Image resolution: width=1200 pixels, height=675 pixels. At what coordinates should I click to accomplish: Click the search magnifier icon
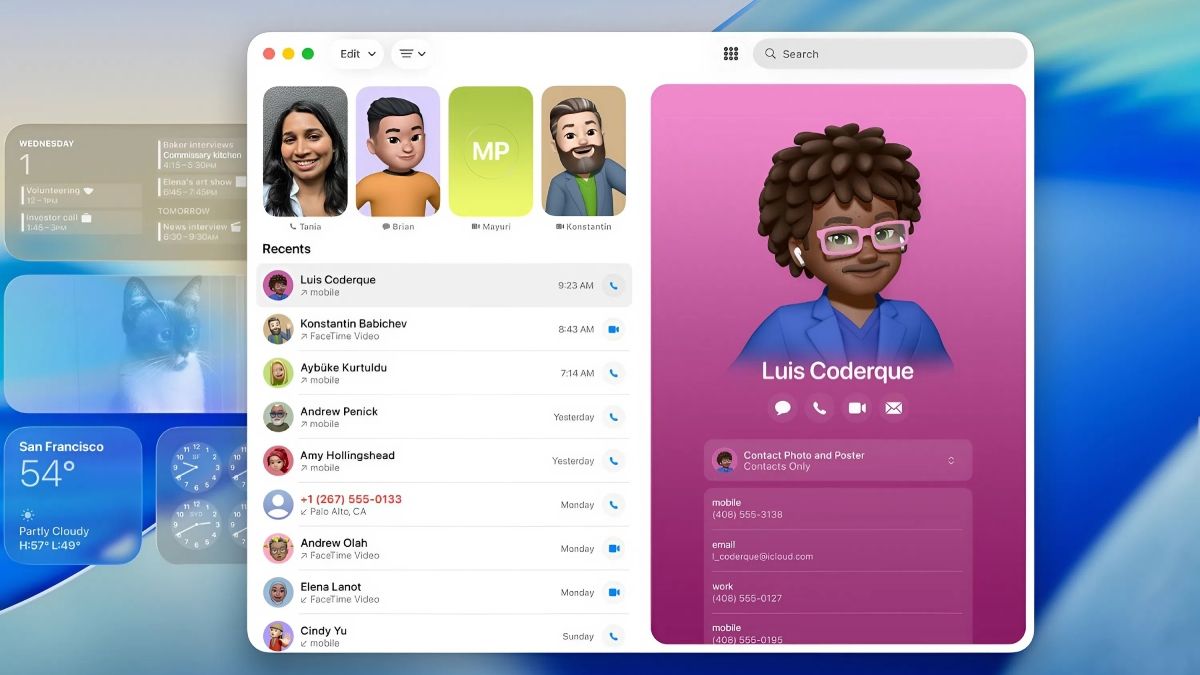771,54
